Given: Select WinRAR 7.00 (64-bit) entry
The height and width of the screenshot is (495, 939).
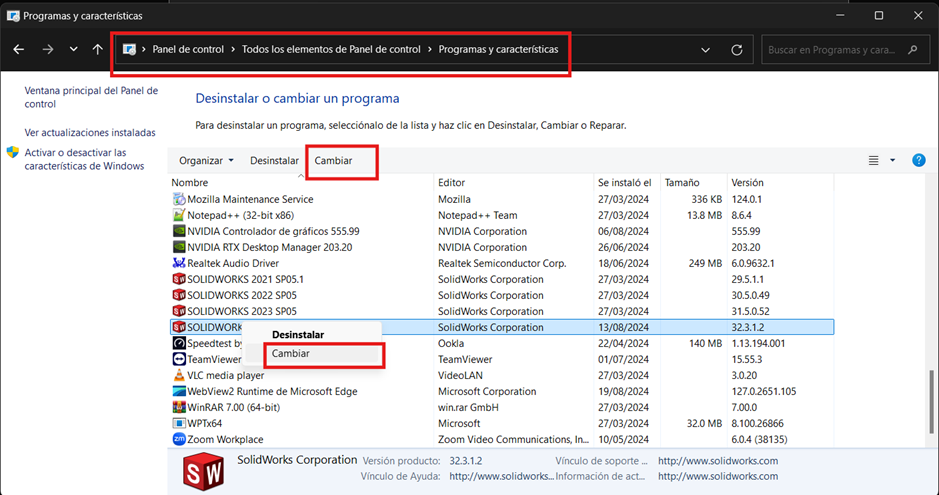Looking at the screenshot, I should [x=234, y=408].
